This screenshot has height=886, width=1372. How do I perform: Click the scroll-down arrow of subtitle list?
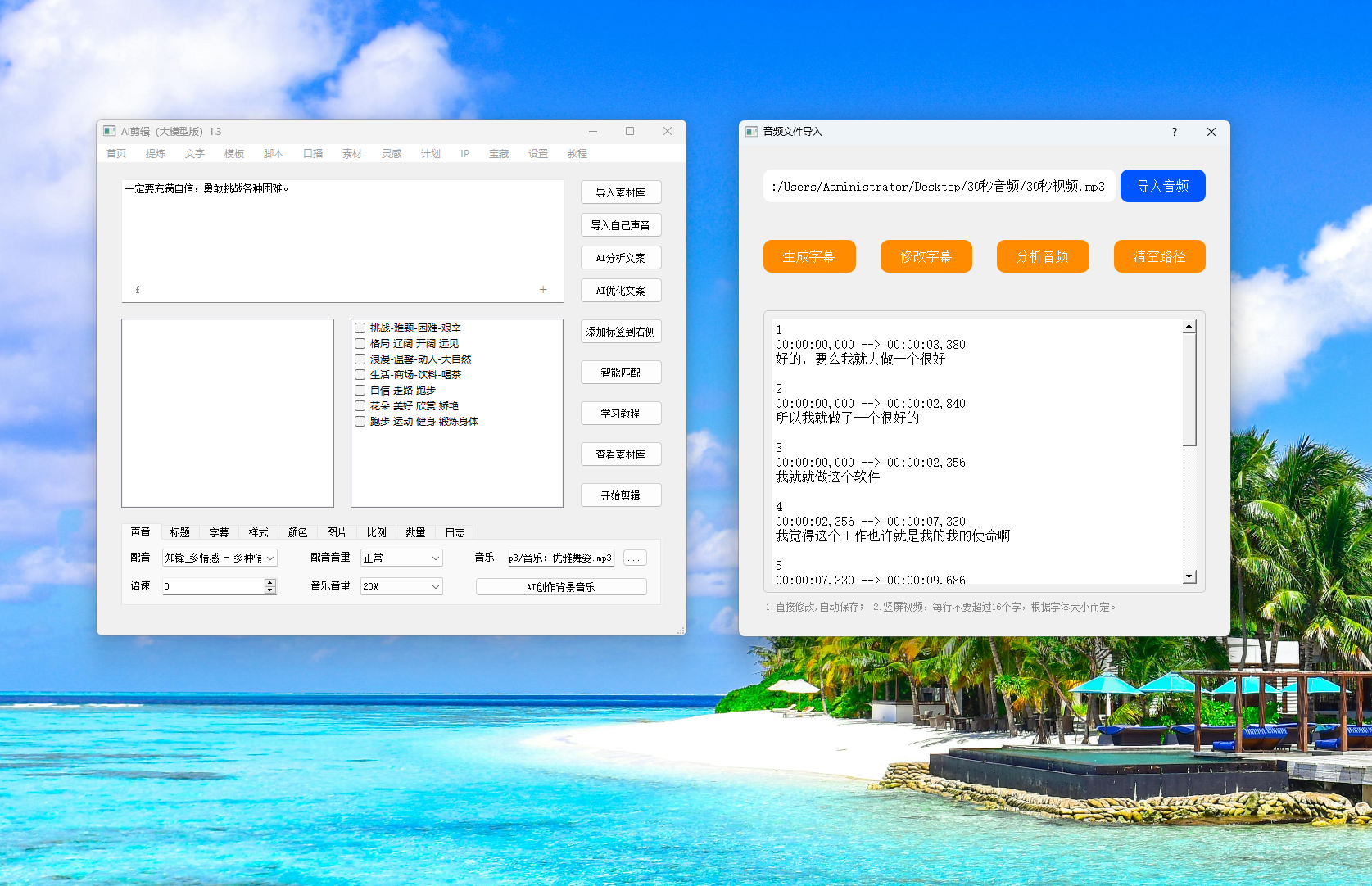pyautogui.click(x=1189, y=576)
